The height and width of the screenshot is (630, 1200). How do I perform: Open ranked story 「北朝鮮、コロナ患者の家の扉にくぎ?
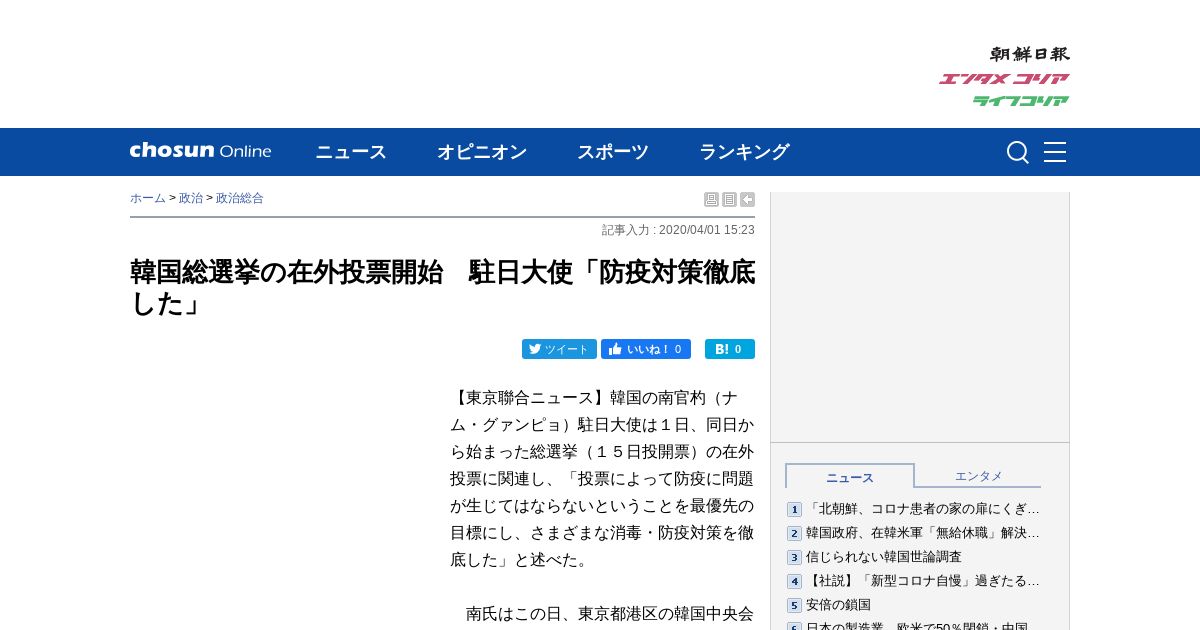click(923, 509)
